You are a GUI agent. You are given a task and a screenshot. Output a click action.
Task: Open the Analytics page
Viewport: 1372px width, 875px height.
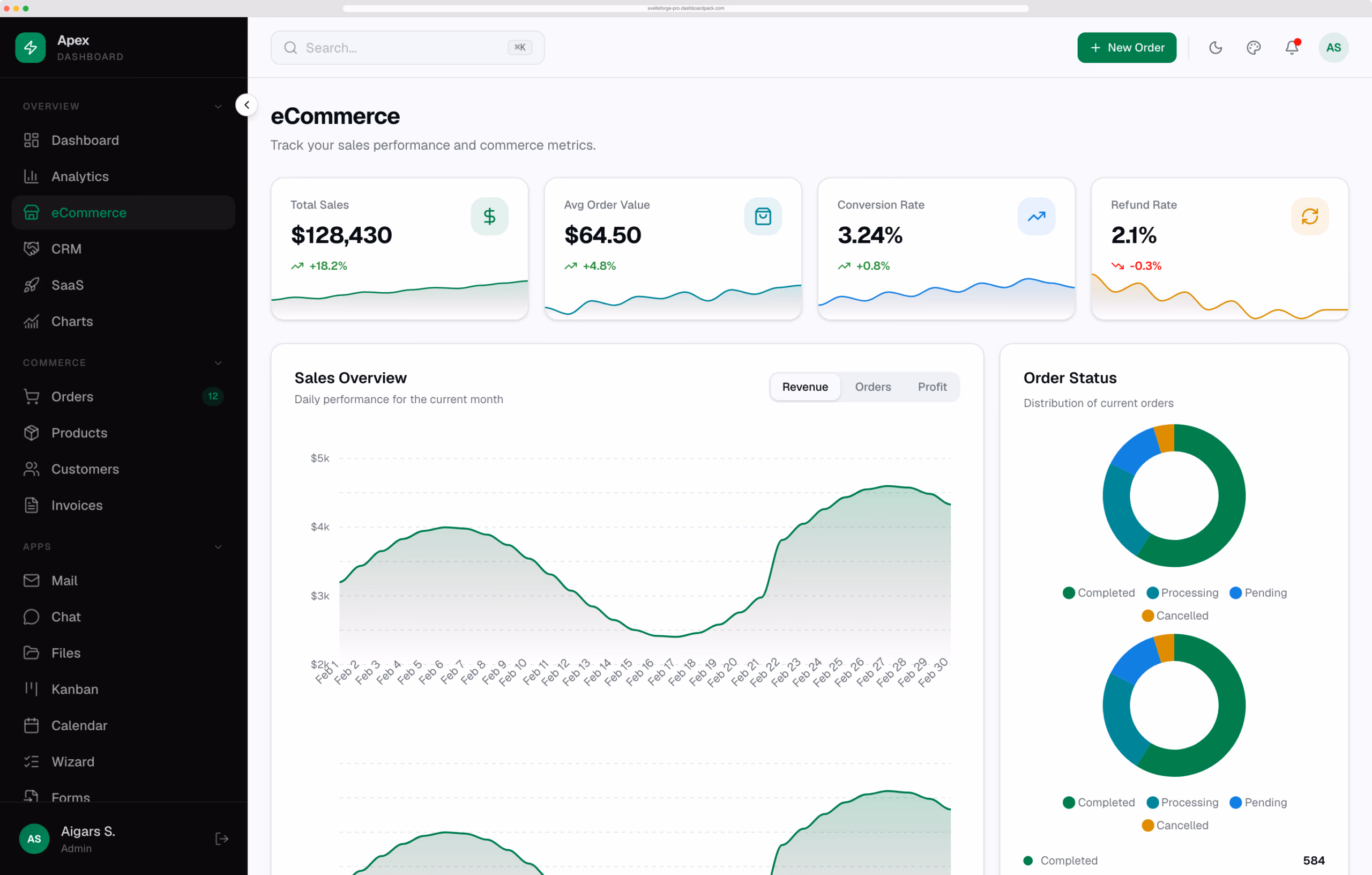[x=123, y=176]
